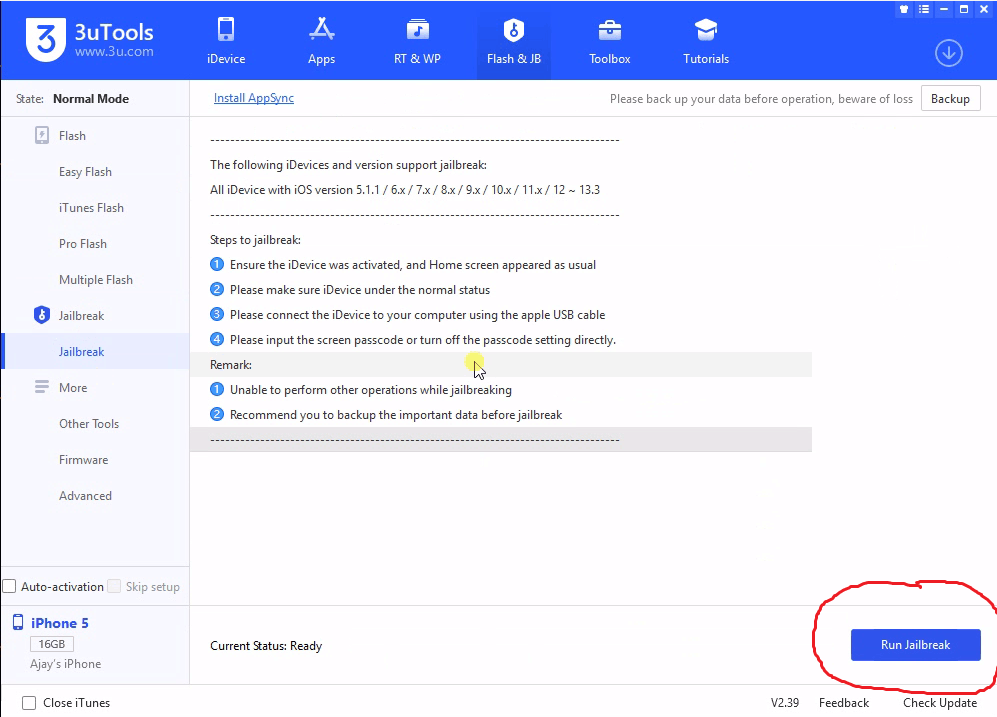The height and width of the screenshot is (717, 997).
Task: Open the title bar list menu icon
Action: pos(924,9)
